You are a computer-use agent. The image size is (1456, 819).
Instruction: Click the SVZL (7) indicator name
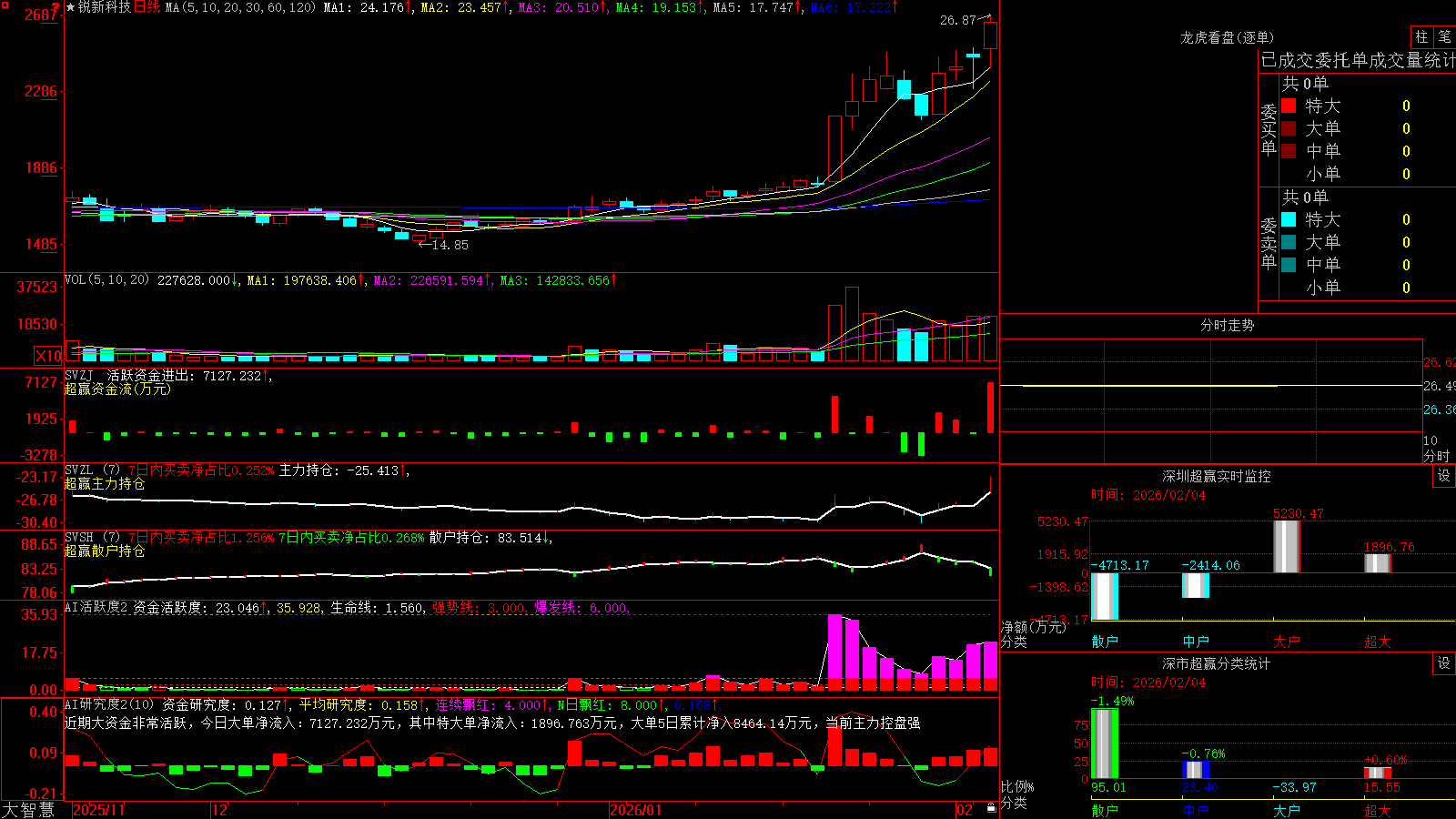(x=92, y=470)
